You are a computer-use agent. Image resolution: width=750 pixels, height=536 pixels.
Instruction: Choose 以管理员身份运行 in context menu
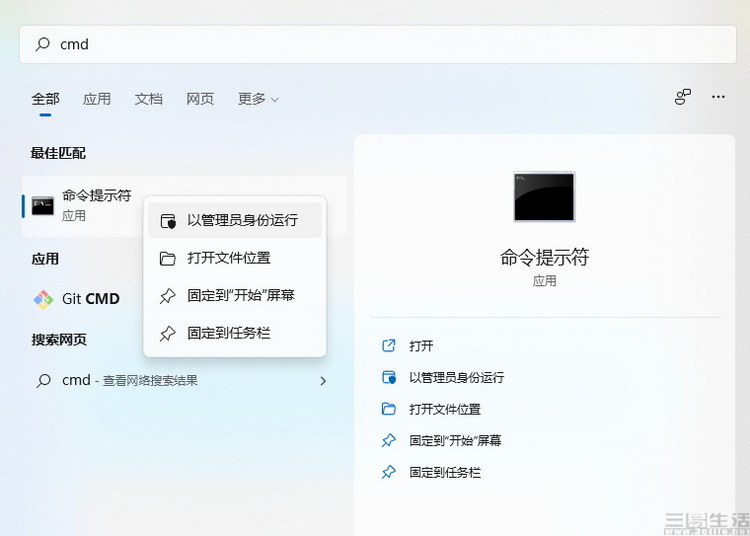click(x=235, y=220)
